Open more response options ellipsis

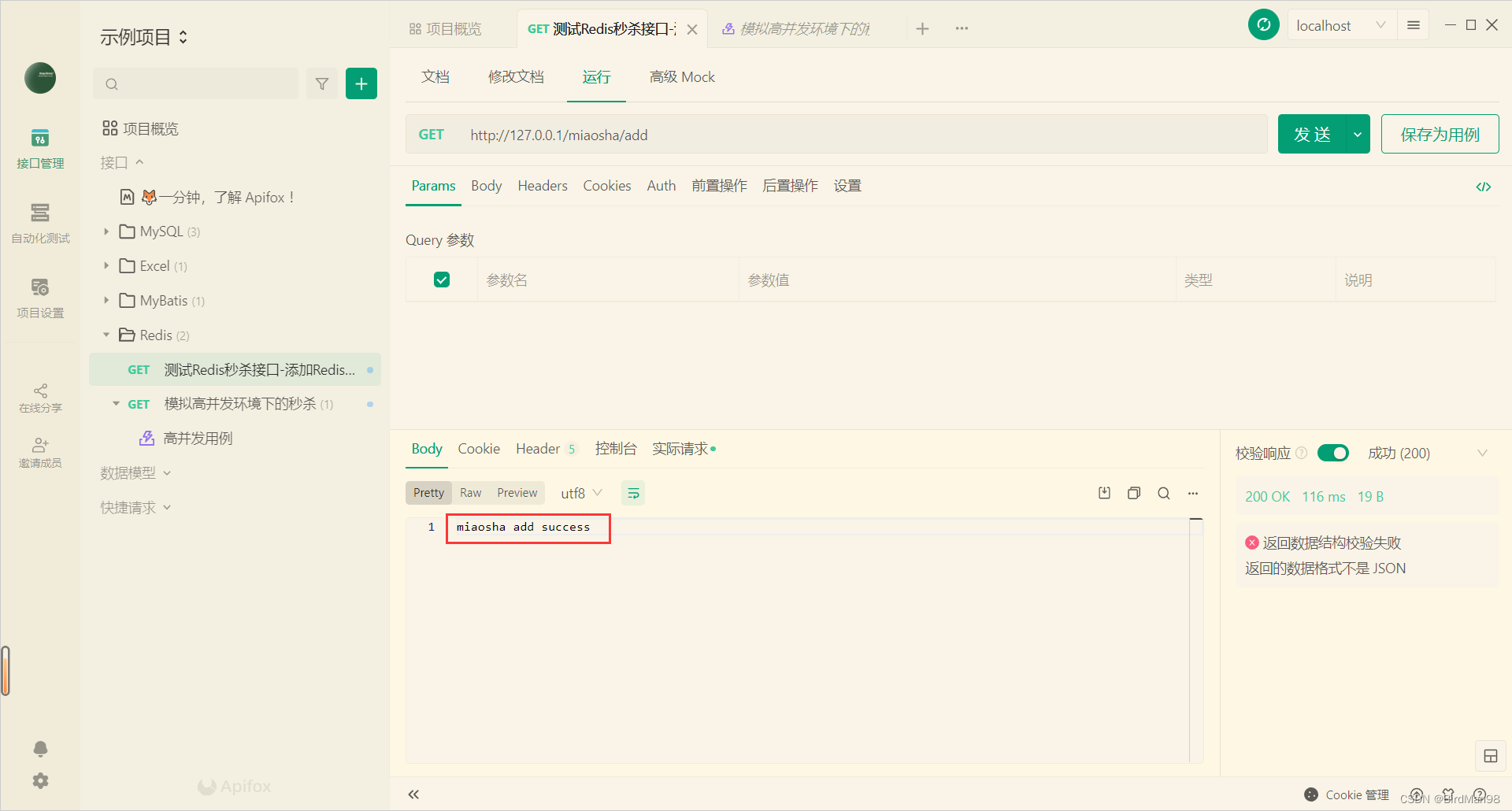[1193, 493]
